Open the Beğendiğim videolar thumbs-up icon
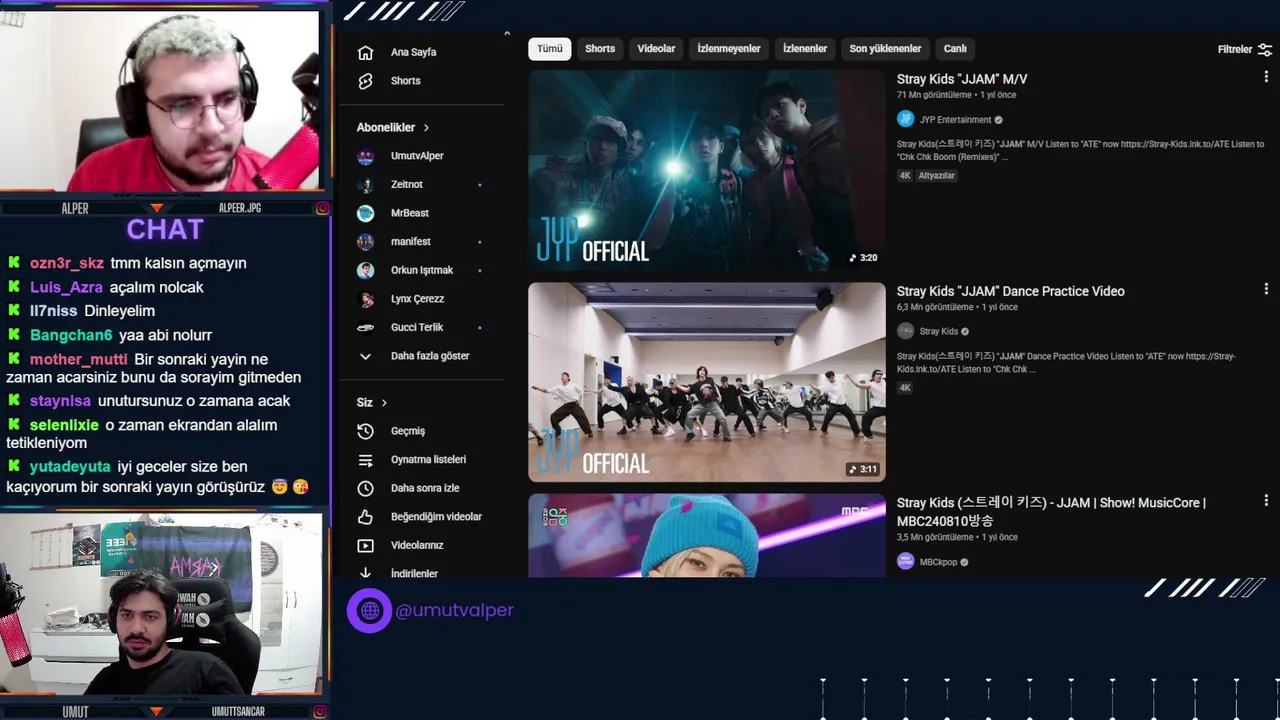The width and height of the screenshot is (1280, 720). (x=365, y=517)
